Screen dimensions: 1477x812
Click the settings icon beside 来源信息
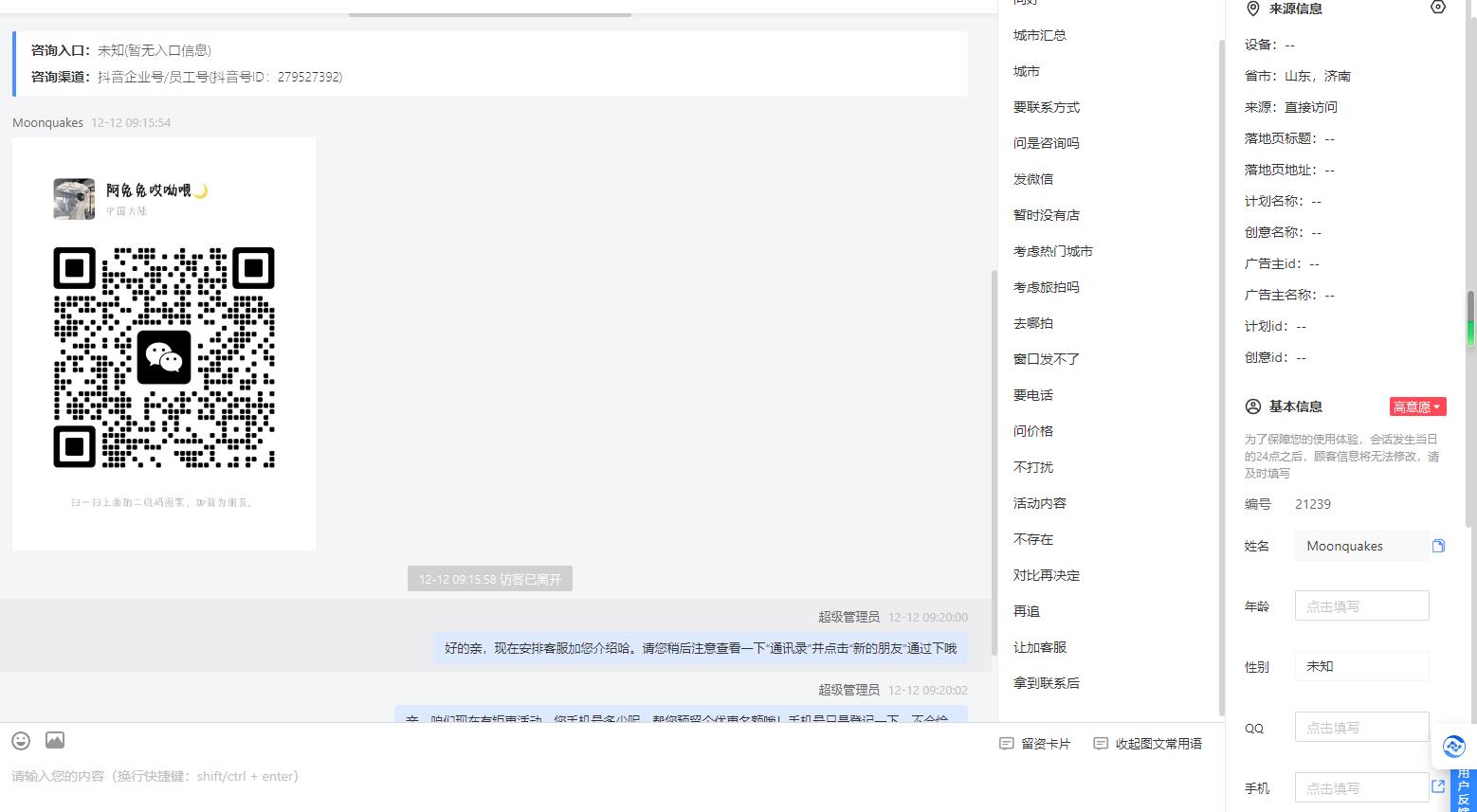click(1438, 8)
